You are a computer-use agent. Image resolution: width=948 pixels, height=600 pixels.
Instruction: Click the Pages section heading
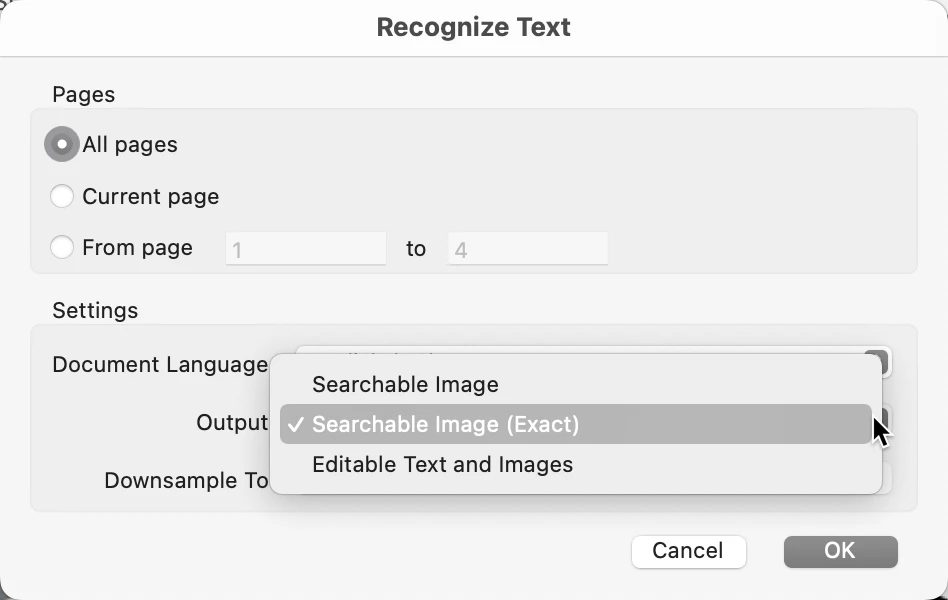point(84,95)
